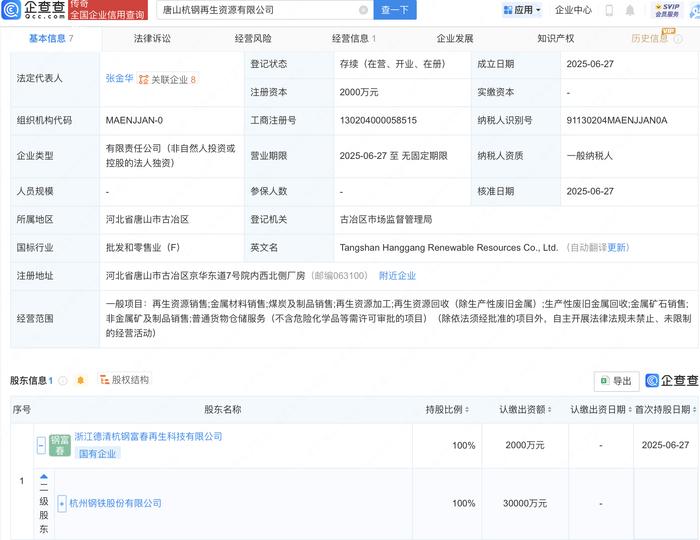
Task: Click the shareholder table 序号 header
Action: (22, 409)
